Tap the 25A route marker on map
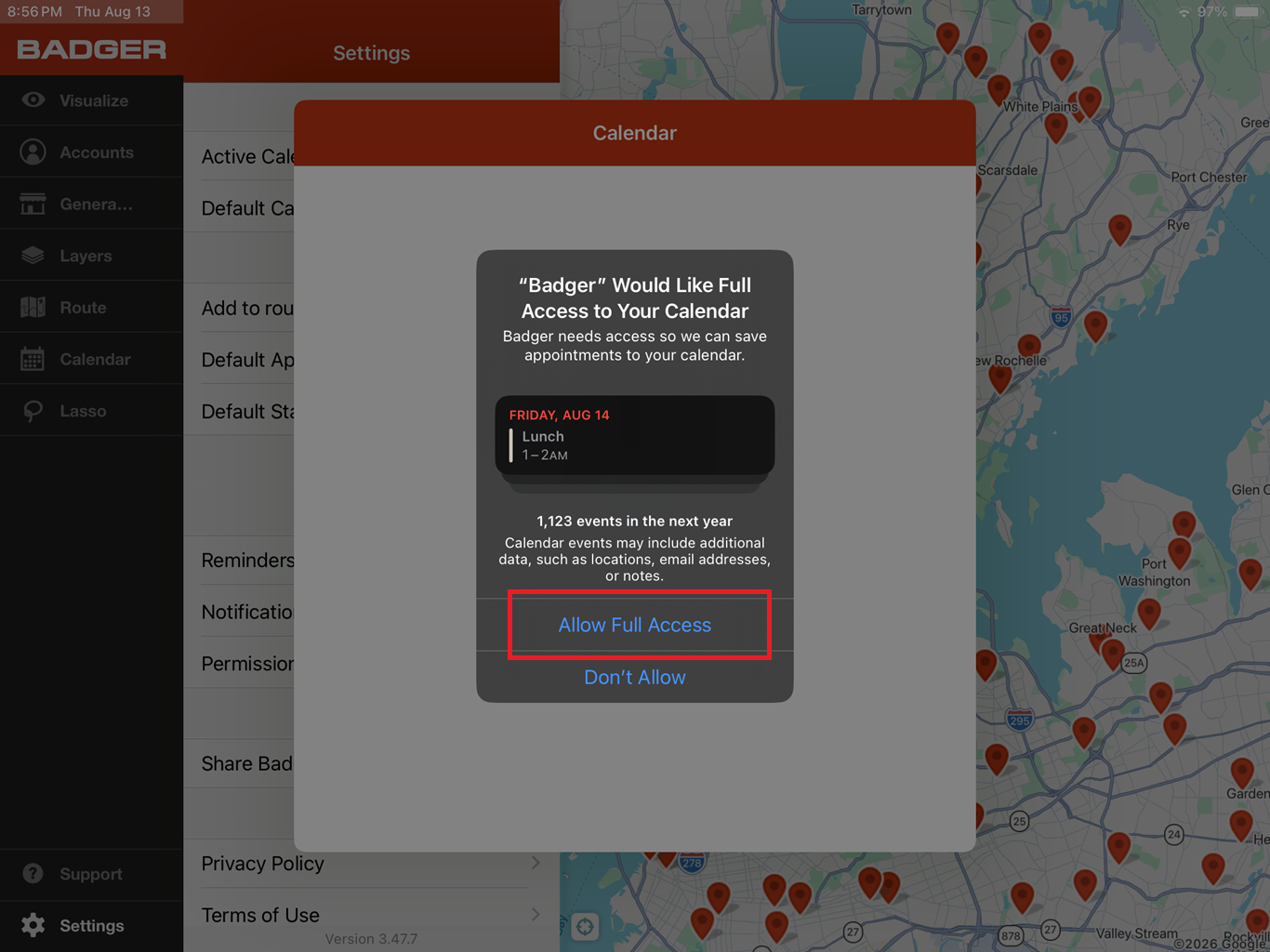Image resolution: width=1270 pixels, height=952 pixels. [x=1134, y=663]
